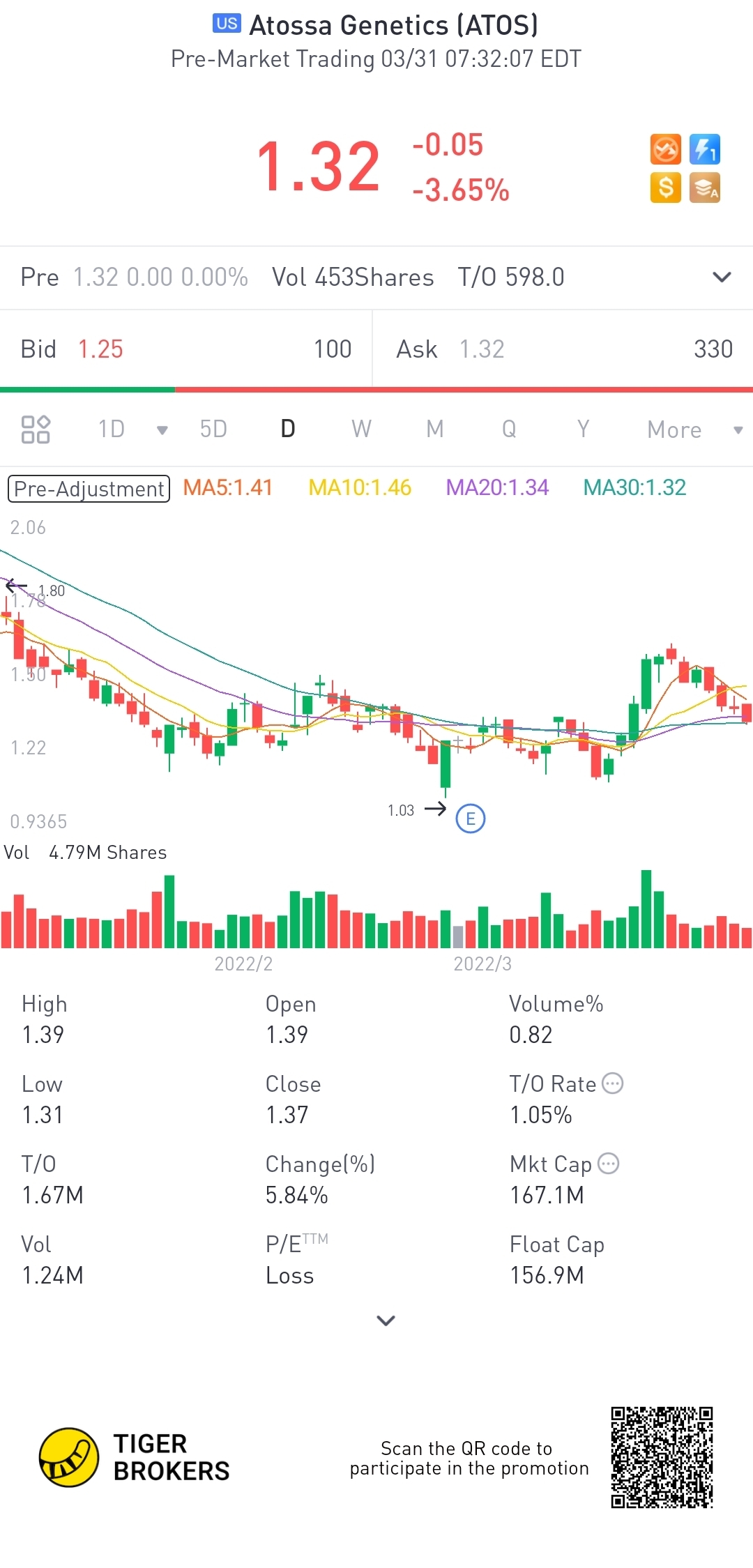Tap the tallest green volume bar
Image resolution: width=753 pixels, height=1568 pixels.
646,909
